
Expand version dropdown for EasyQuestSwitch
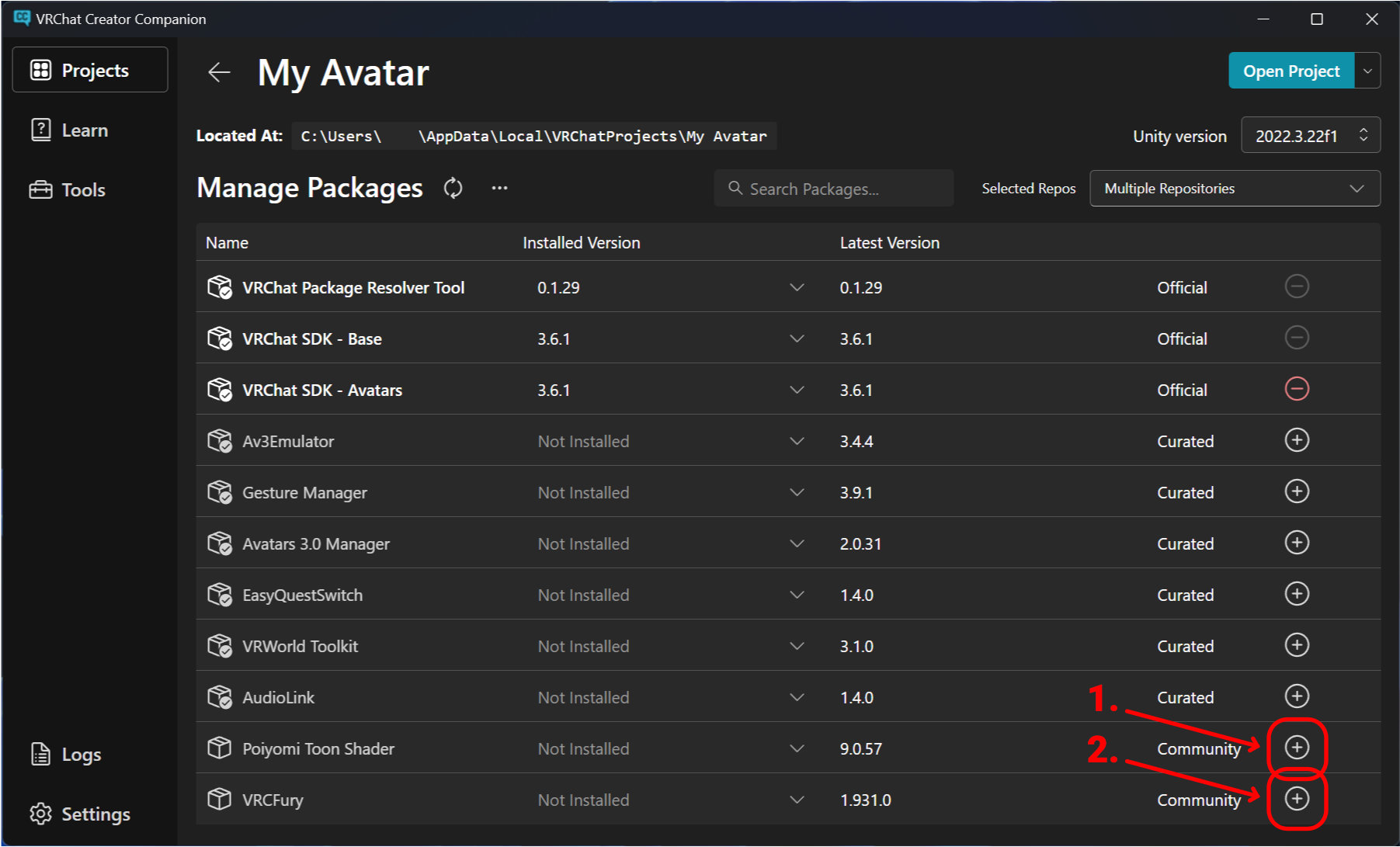(x=797, y=595)
